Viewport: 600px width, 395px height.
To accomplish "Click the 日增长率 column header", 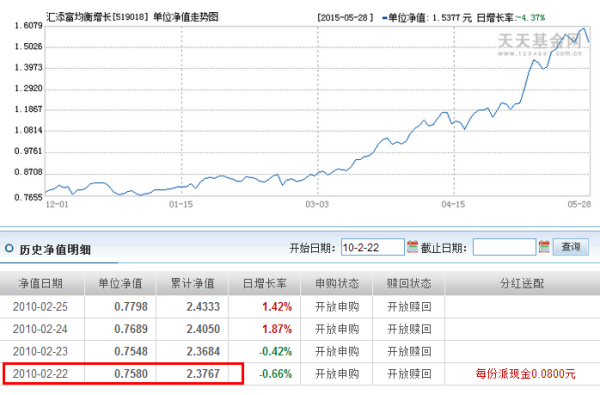I will point(264,284).
